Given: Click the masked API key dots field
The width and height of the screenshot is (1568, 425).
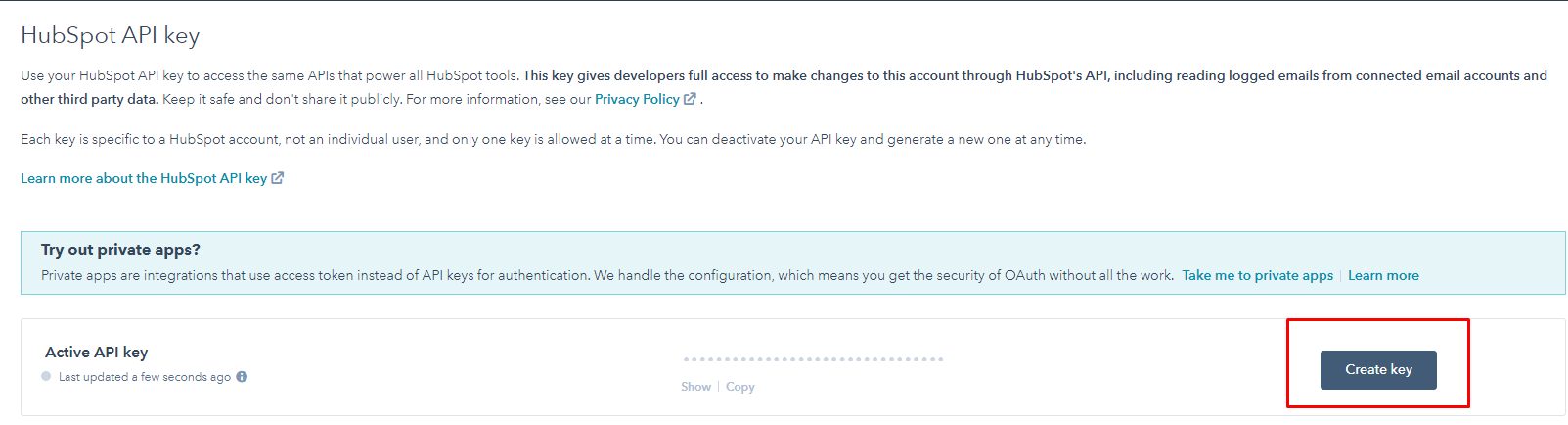Looking at the screenshot, I should [813, 359].
